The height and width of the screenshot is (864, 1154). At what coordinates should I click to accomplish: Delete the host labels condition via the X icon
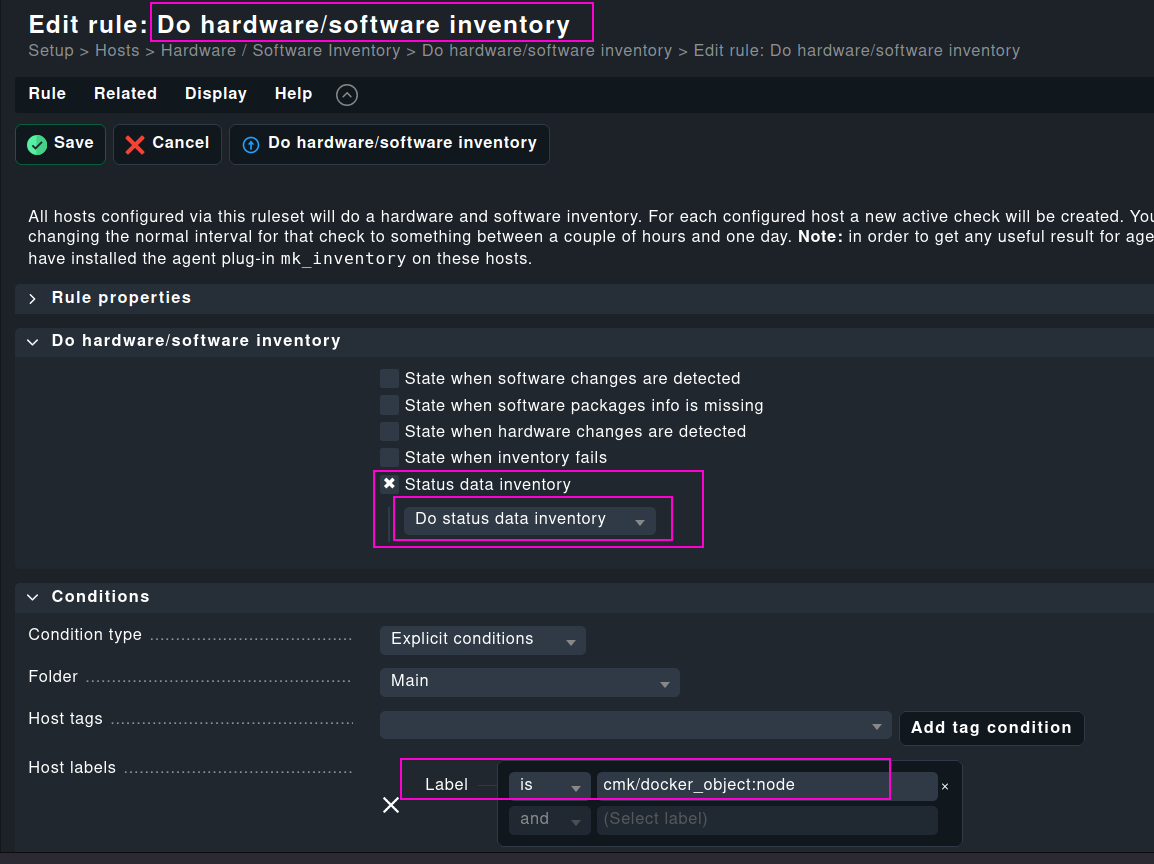coord(390,804)
